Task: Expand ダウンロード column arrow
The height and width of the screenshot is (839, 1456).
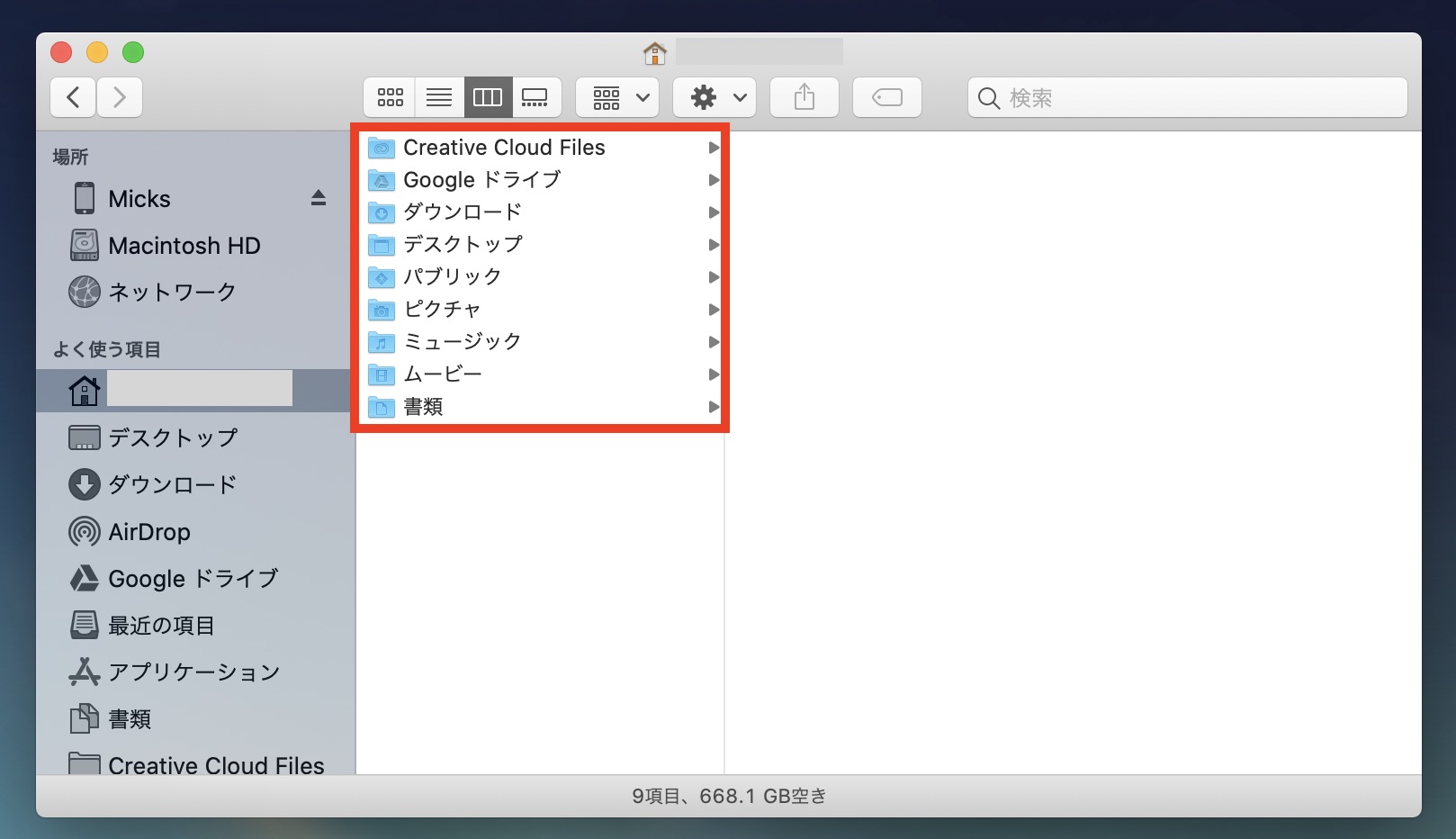Action: pyautogui.click(x=714, y=212)
